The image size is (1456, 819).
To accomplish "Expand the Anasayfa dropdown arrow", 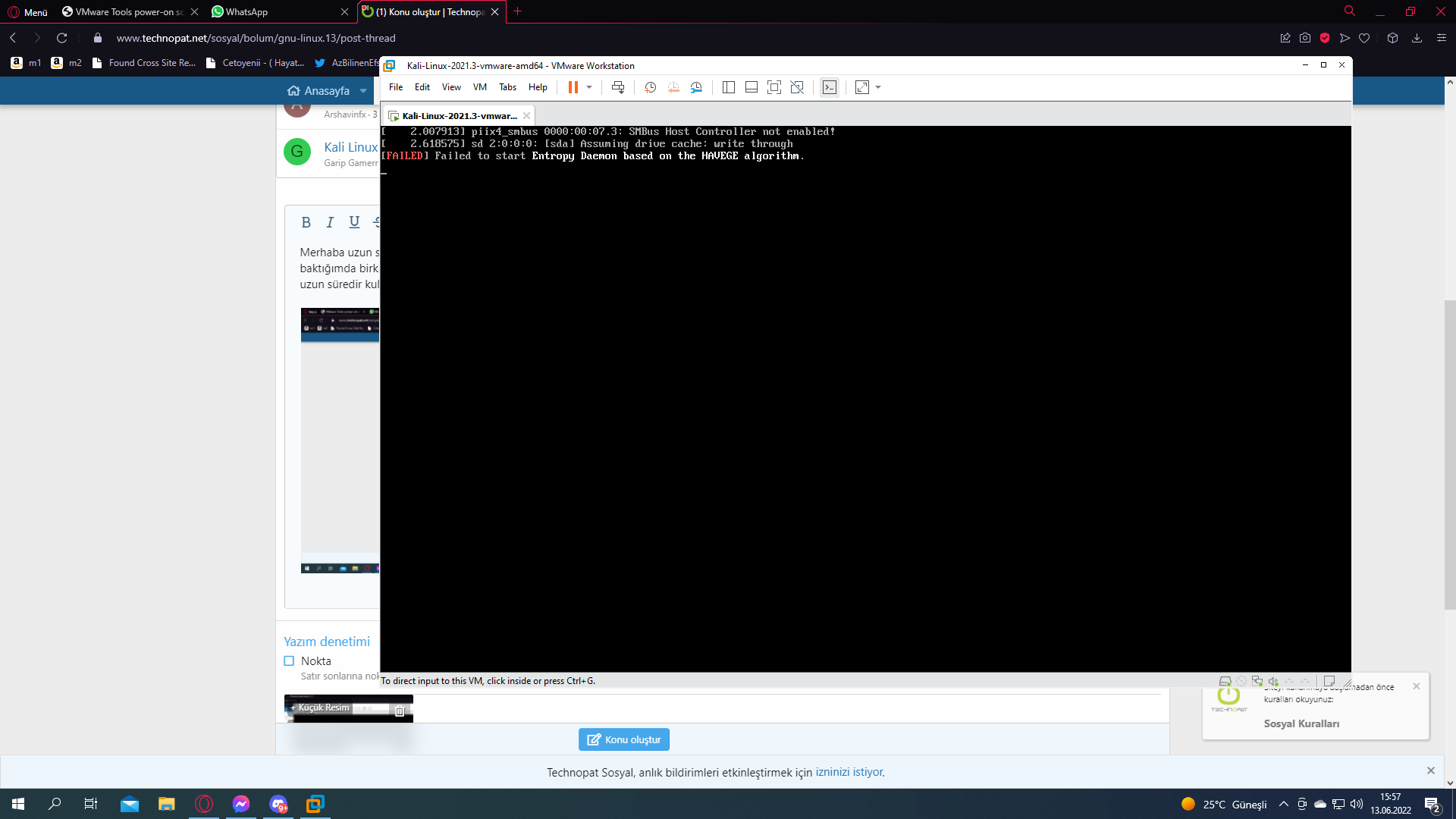I will pos(363,91).
